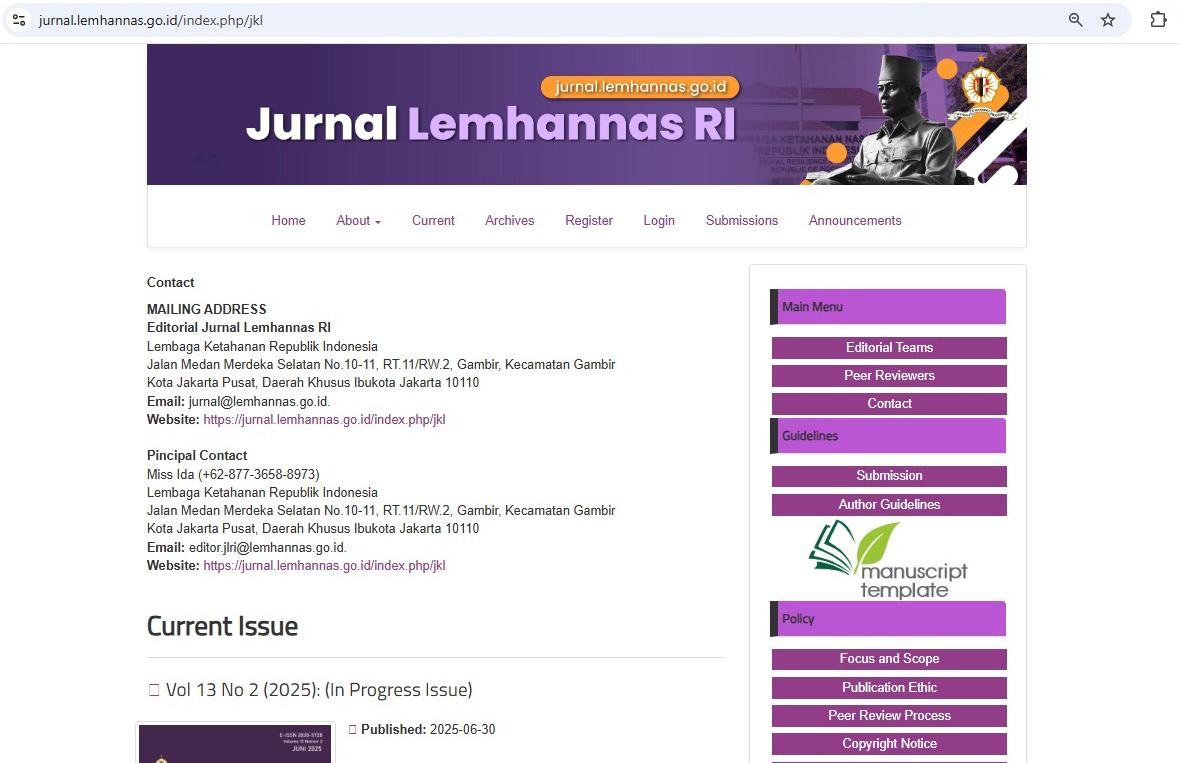The image size is (1179, 763).
Task: Open Announcements in the navigation bar
Action: click(x=855, y=220)
